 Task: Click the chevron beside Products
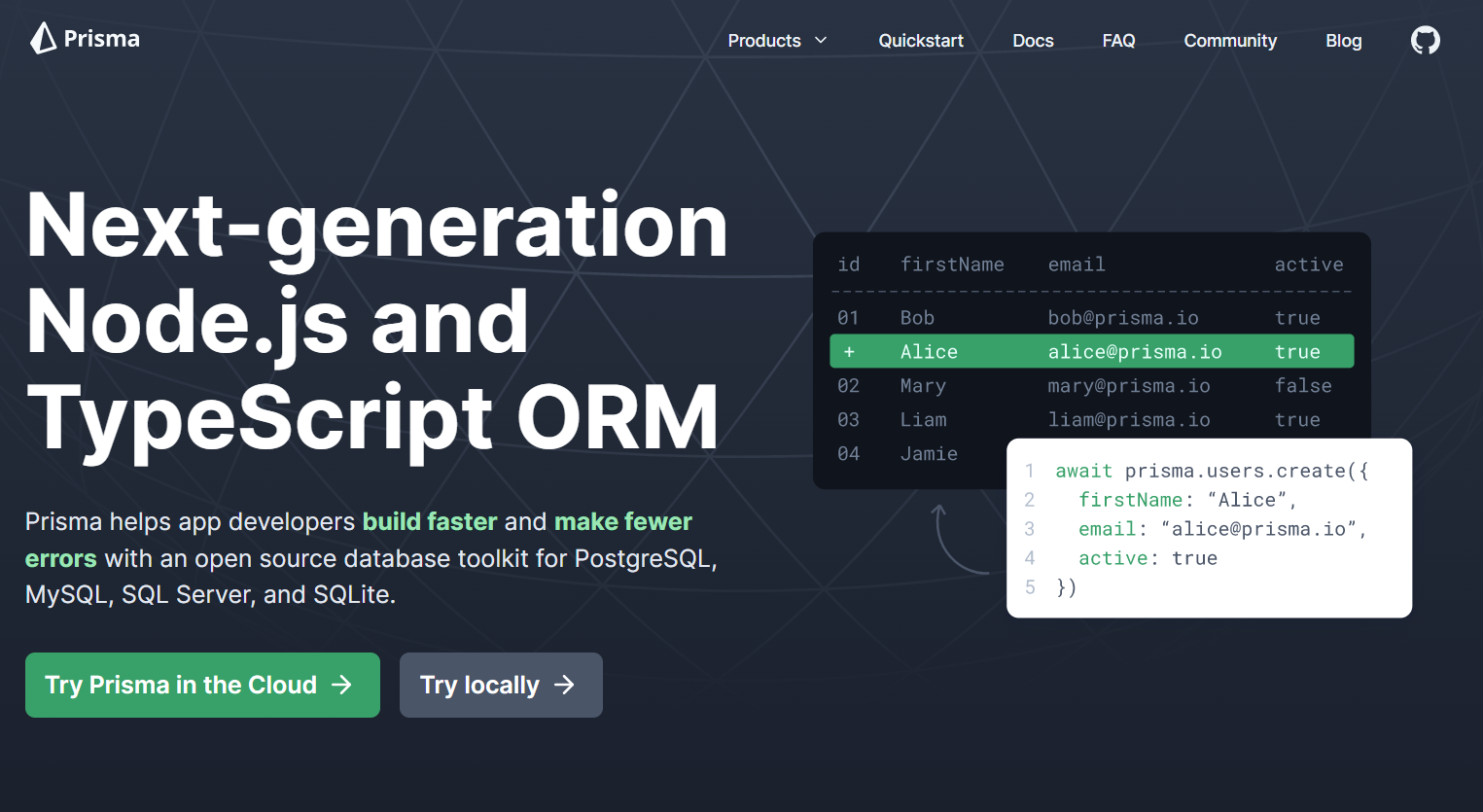[821, 41]
